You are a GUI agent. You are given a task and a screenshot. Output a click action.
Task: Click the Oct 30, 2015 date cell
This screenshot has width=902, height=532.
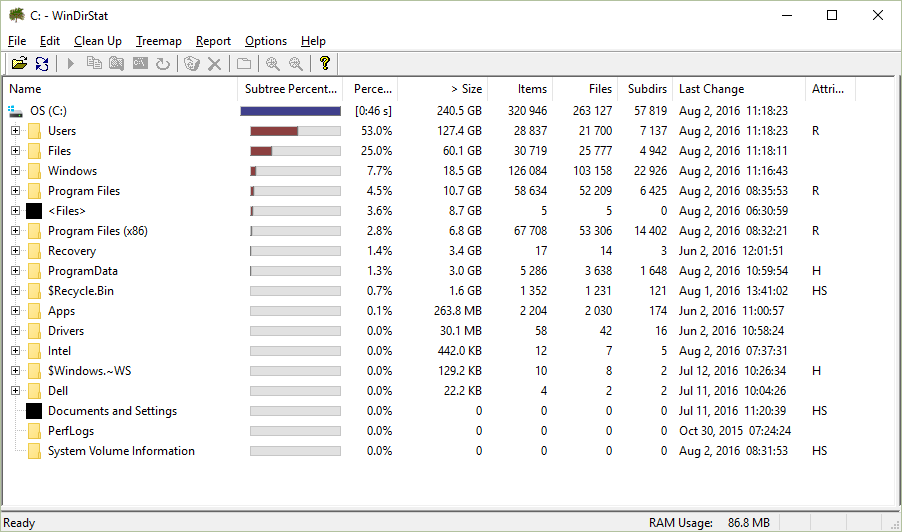[735, 431]
